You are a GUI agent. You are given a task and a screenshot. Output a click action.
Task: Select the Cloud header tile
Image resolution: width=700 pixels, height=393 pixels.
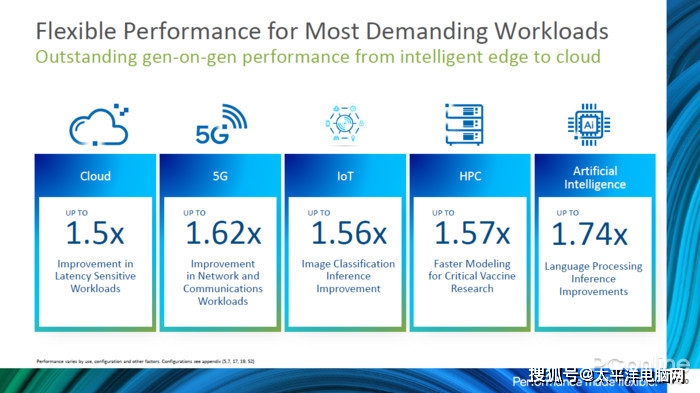point(95,176)
